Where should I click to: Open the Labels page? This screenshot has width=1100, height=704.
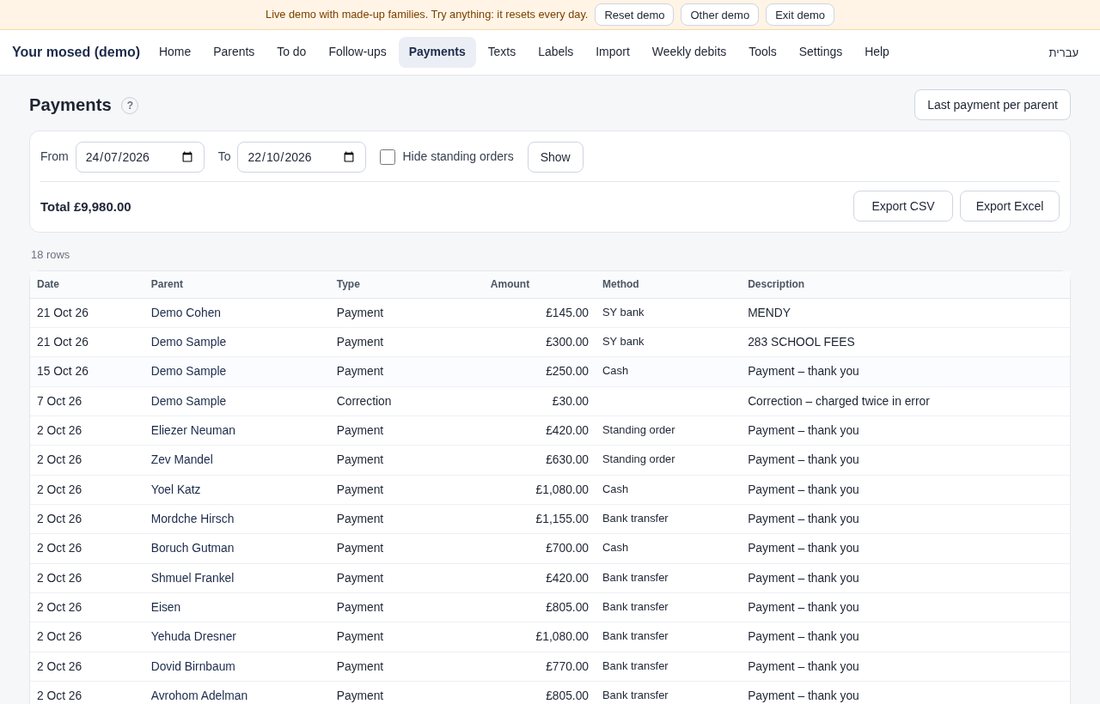pyautogui.click(x=556, y=52)
